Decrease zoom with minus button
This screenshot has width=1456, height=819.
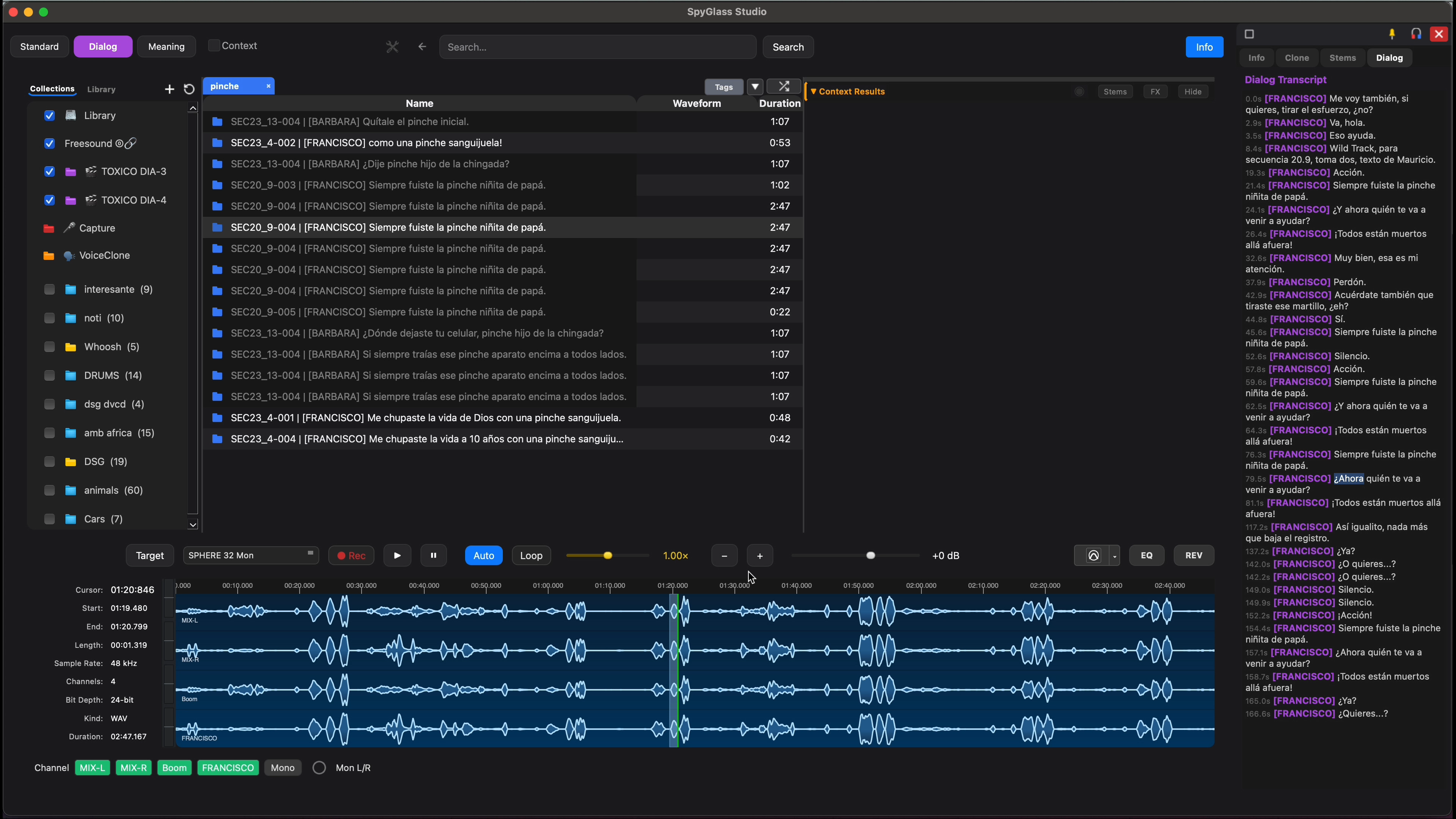coord(724,555)
